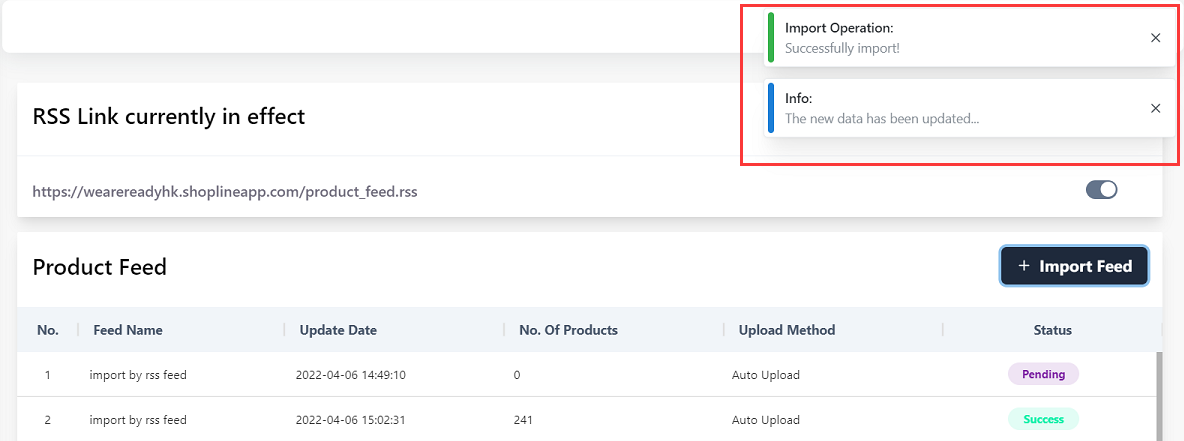Click the Upload Method column header
This screenshot has width=1184, height=441.
[787, 330]
